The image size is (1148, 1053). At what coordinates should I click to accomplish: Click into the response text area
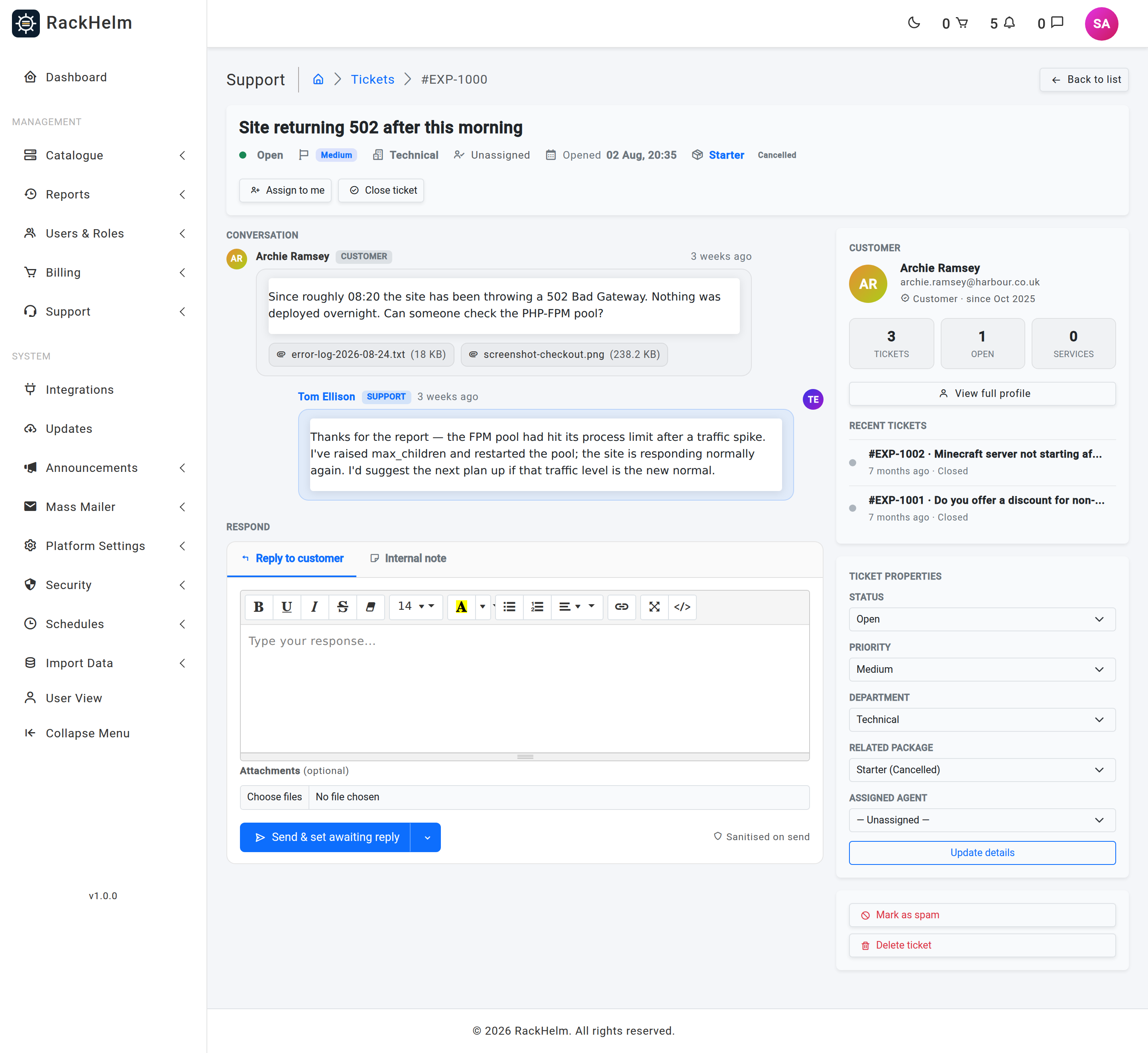click(x=524, y=688)
